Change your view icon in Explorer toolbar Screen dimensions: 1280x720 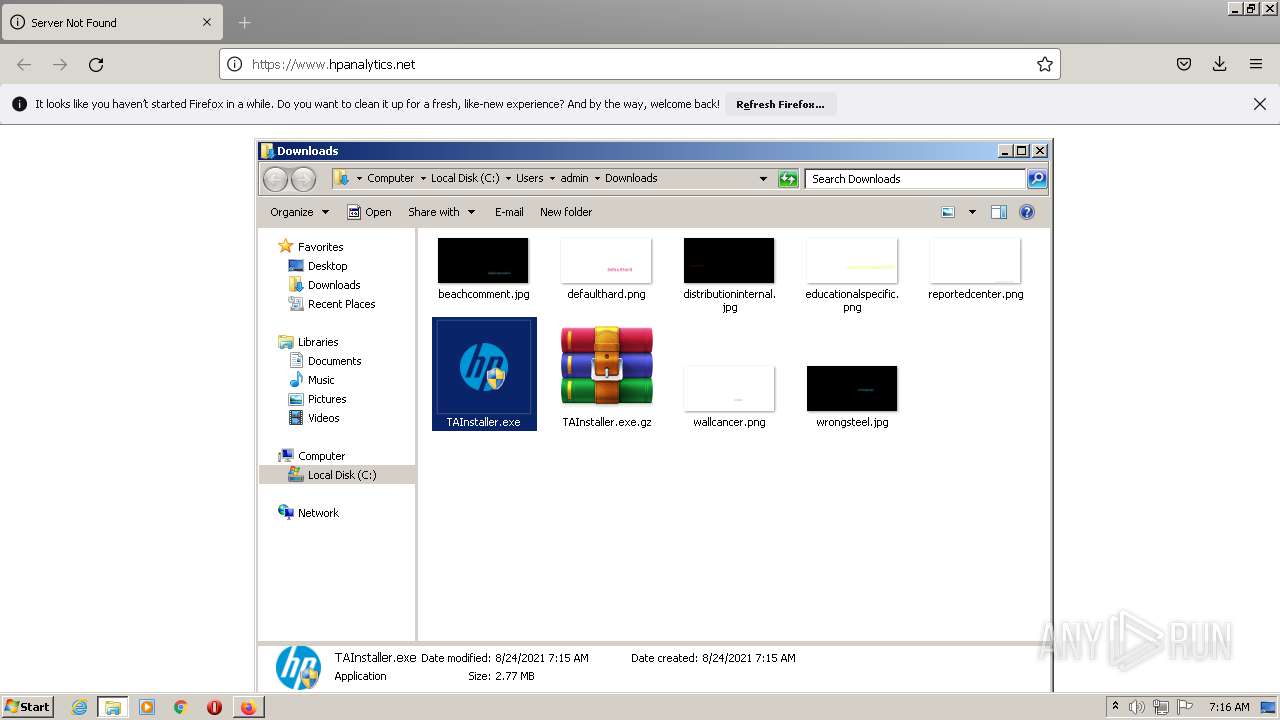tap(948, 212)
